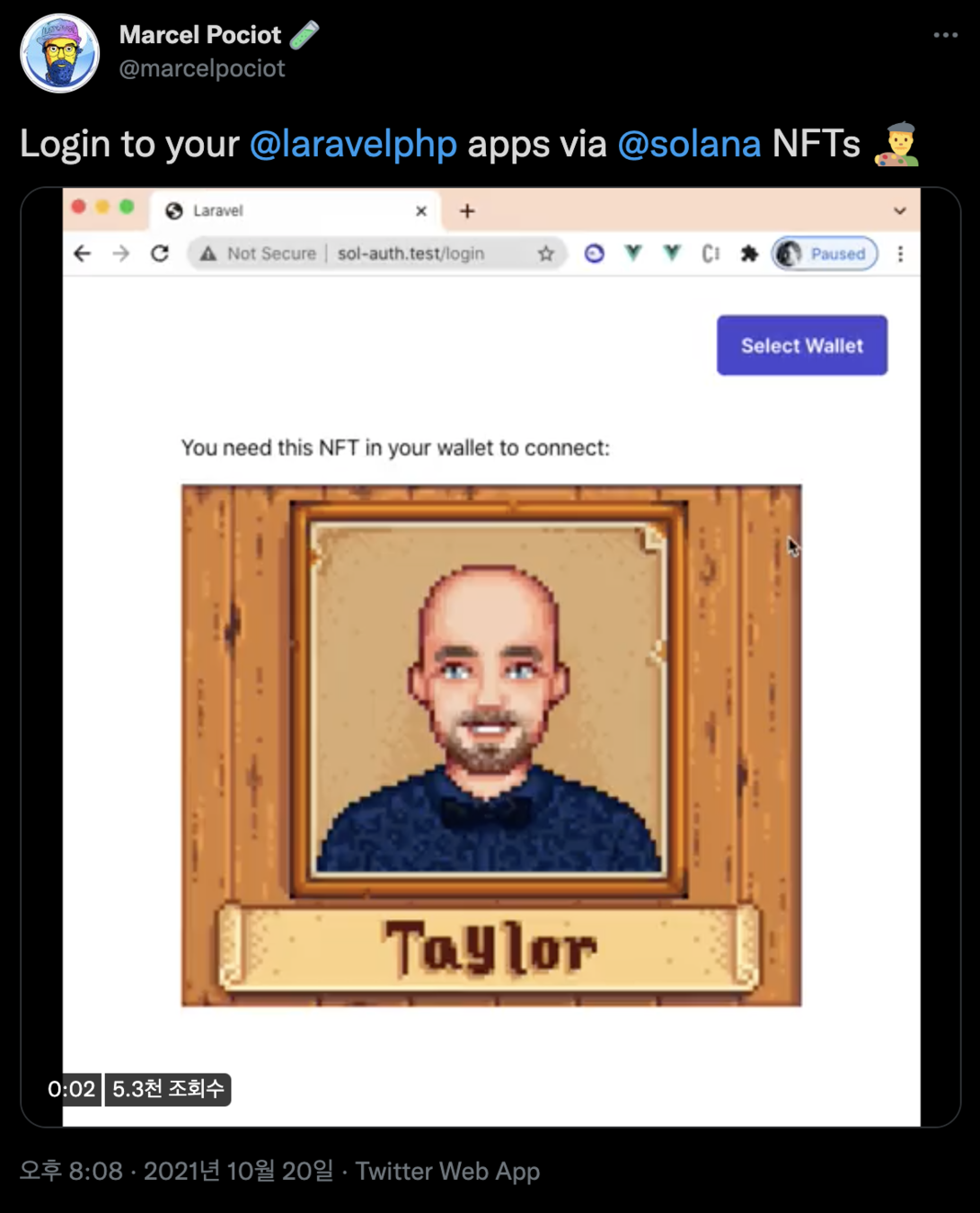
Task: Click the green maximize window dot
Action: 127,208
